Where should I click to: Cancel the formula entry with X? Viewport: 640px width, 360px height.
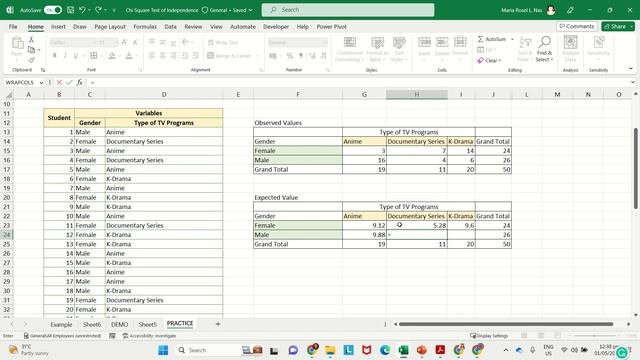tap(59, 82)
